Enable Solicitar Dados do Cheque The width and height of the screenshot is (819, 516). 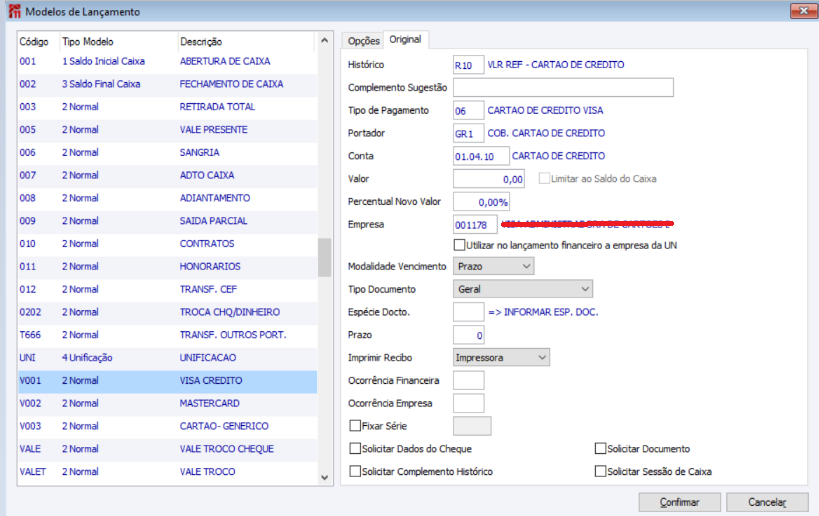pyautogui.click(x=355, y=449)
